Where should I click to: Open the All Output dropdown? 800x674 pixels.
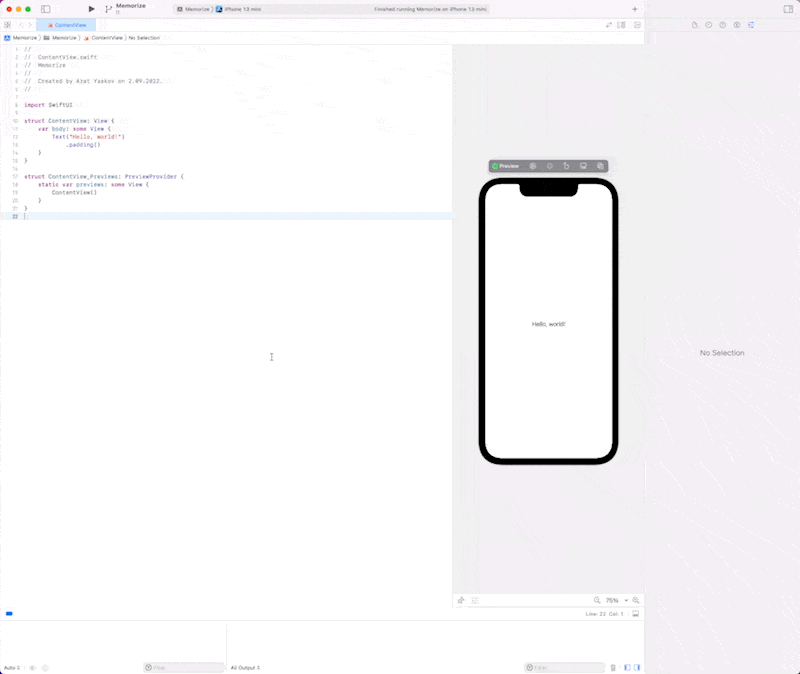(x=245, y=667)
